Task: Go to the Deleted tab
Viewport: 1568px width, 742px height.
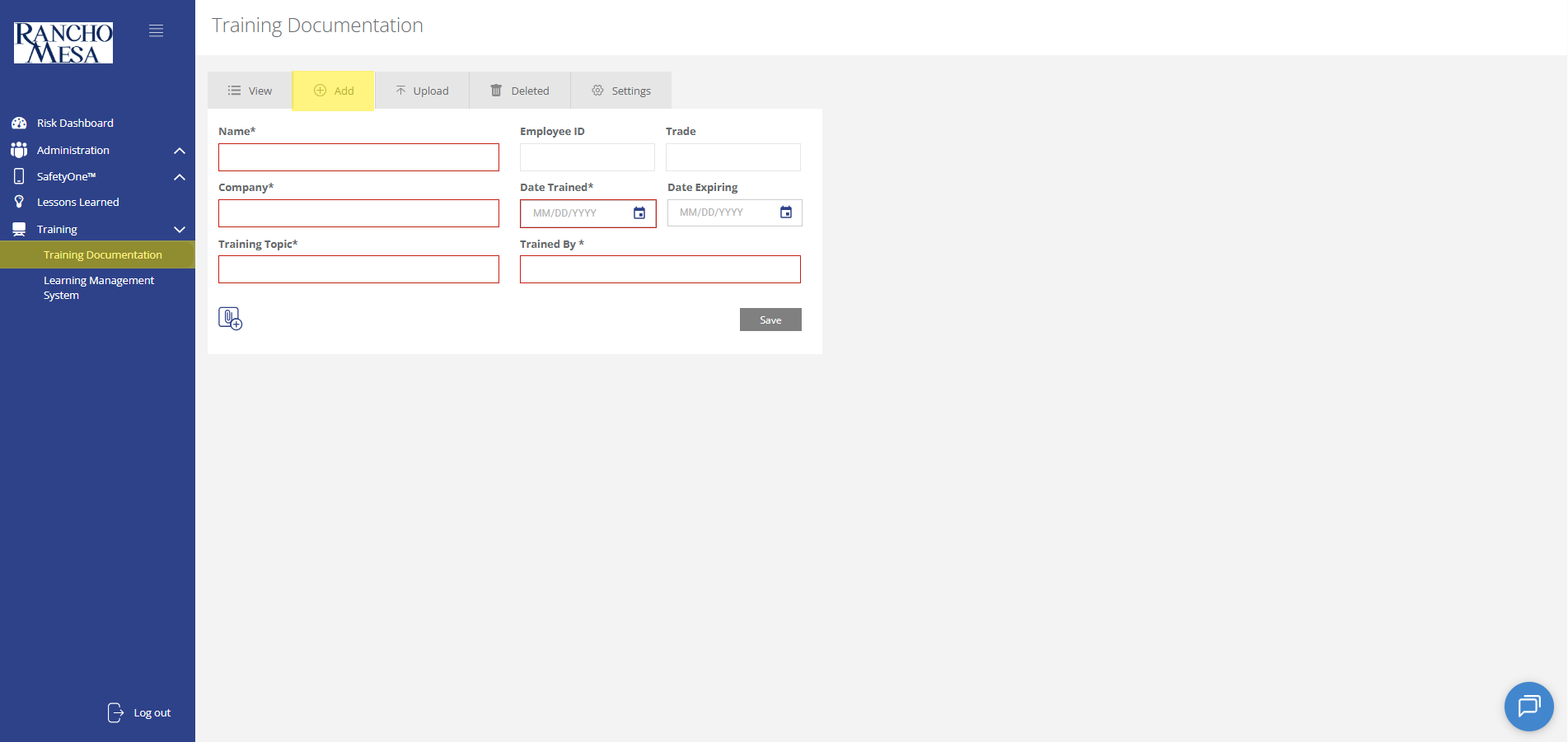Action: tap(520, 91)
